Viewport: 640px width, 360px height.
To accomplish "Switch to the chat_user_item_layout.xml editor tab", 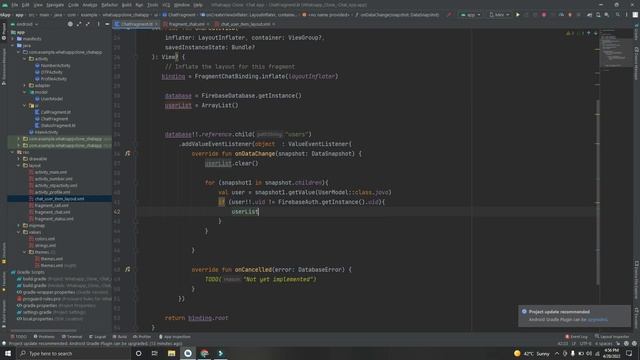I will 245,24.
